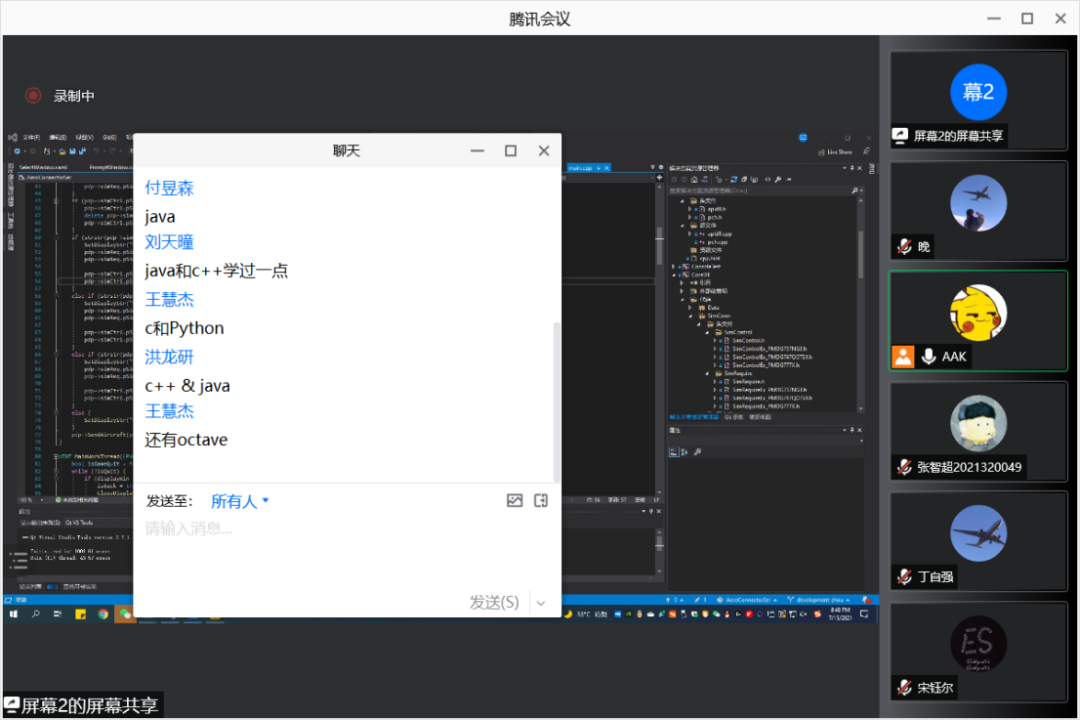Screen dimensions: 1080x720
Task: Toggle the muted microphone icon for 丁自强
Action: 903,577
